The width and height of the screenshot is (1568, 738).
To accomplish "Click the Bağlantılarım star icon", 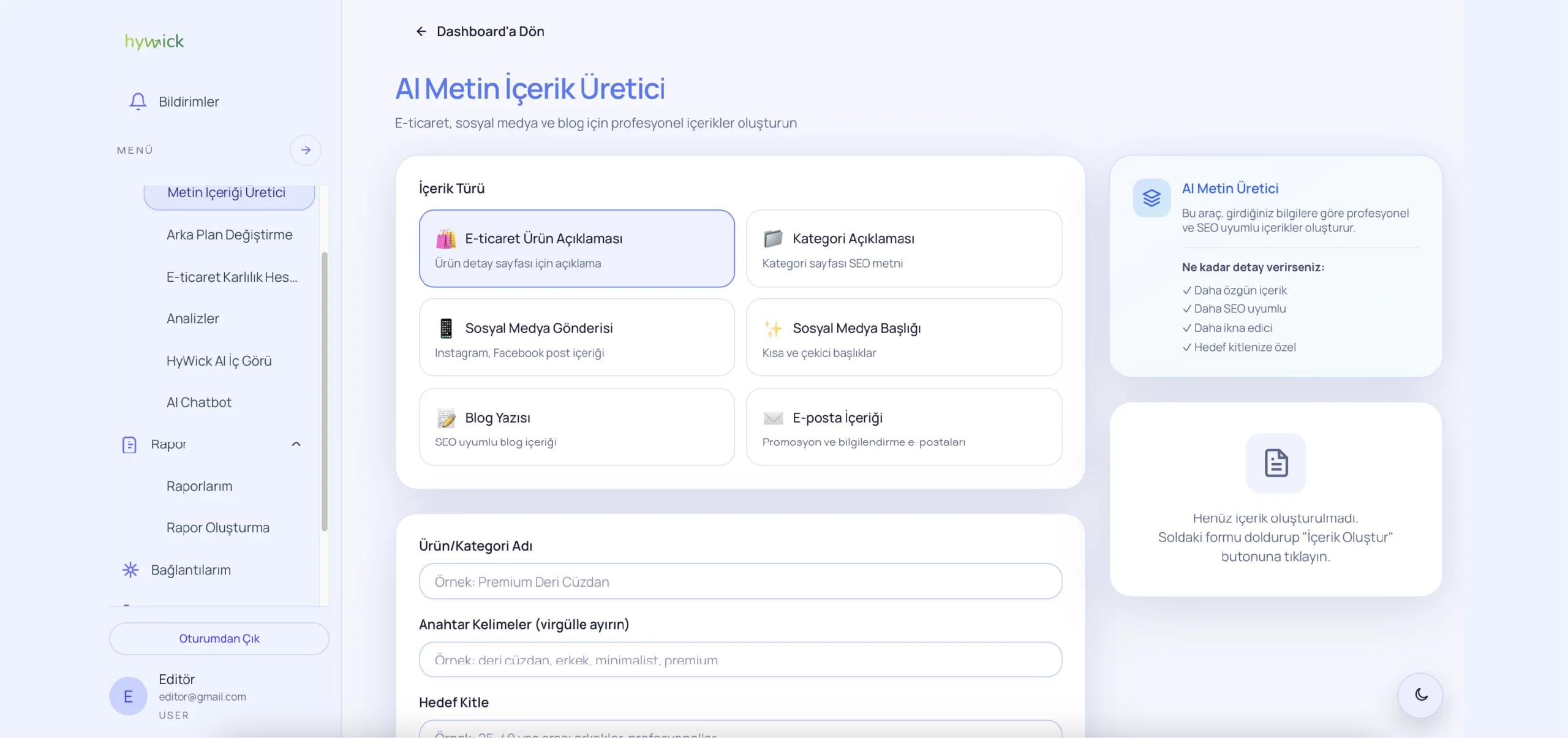I will [x=130, y=570].
